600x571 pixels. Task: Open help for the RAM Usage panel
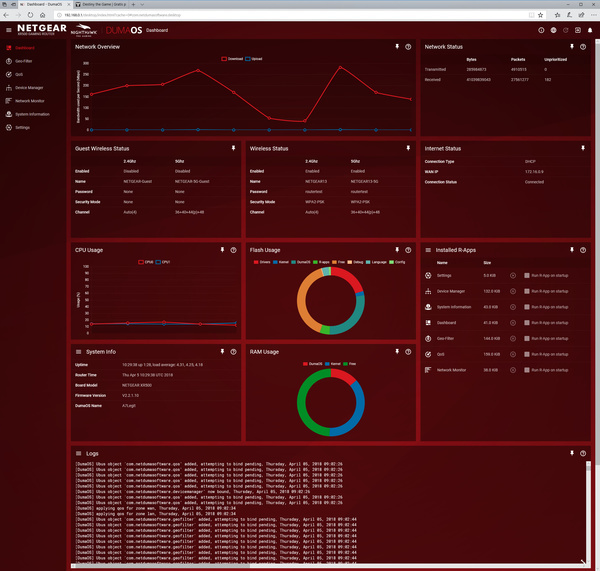pos(408,351)
